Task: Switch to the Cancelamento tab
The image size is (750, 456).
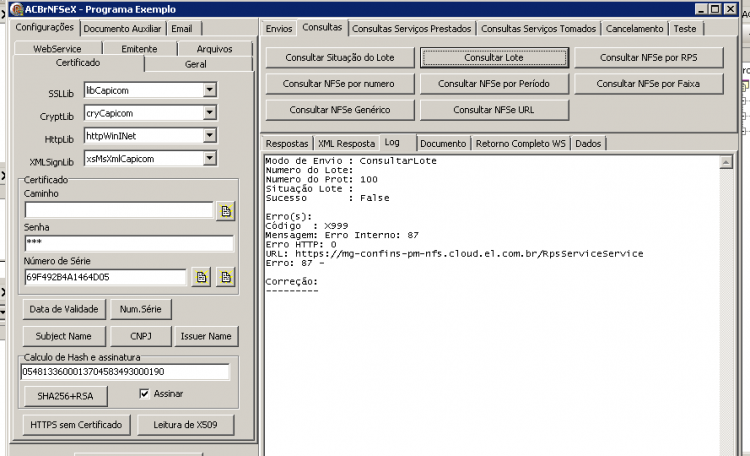Action: (x=634, y=29)
